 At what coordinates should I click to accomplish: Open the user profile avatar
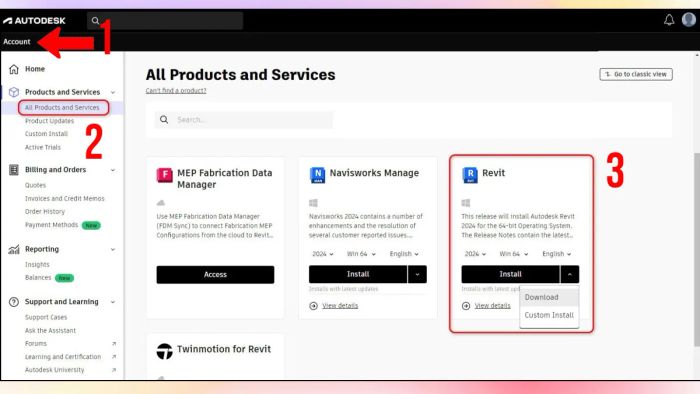(689, 19)
